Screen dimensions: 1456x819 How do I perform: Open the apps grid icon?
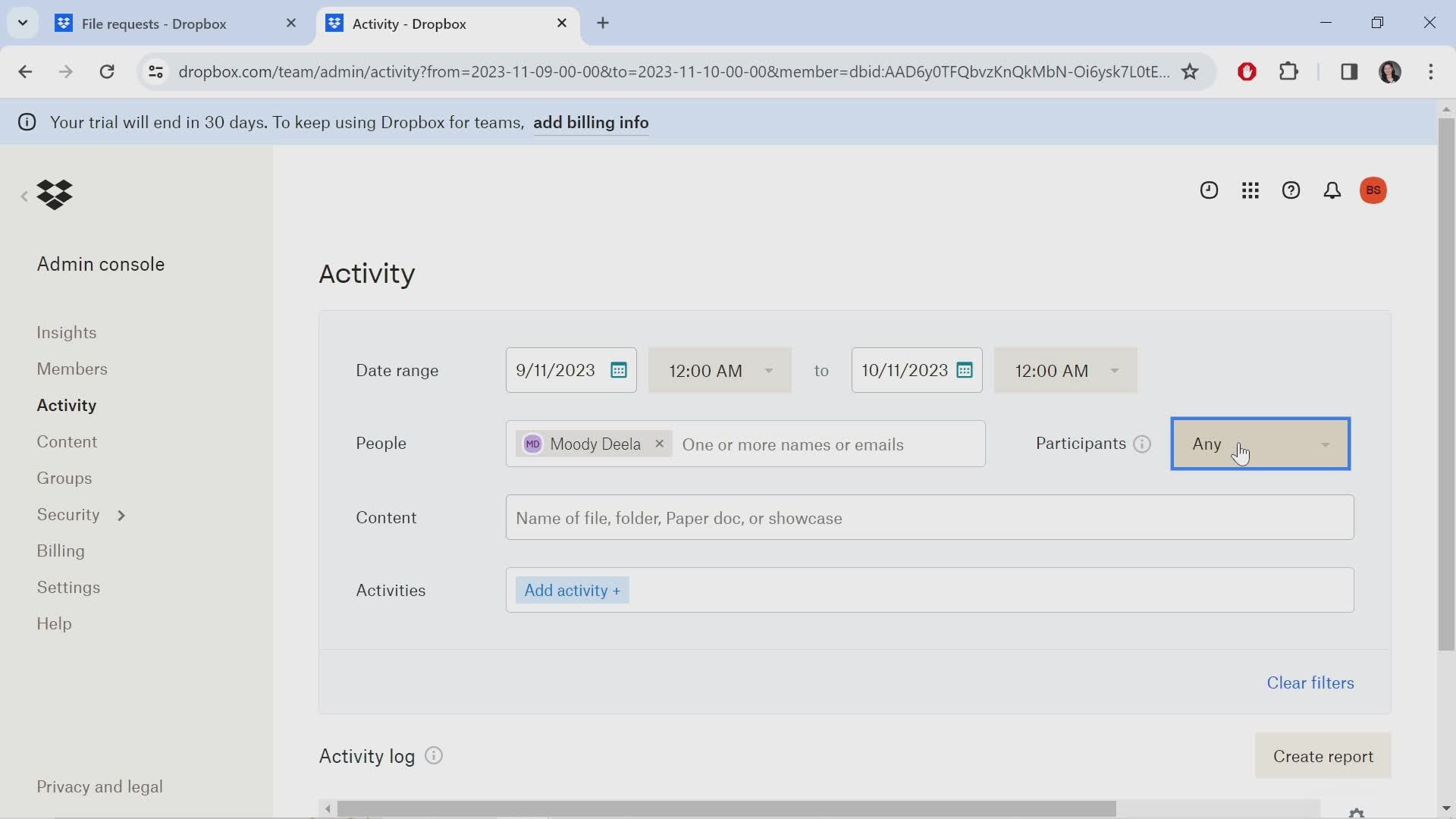click(1250, 190)
